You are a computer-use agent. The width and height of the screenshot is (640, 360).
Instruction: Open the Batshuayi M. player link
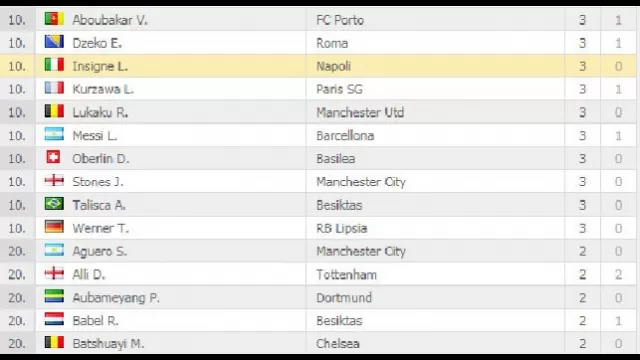(109, 344)
